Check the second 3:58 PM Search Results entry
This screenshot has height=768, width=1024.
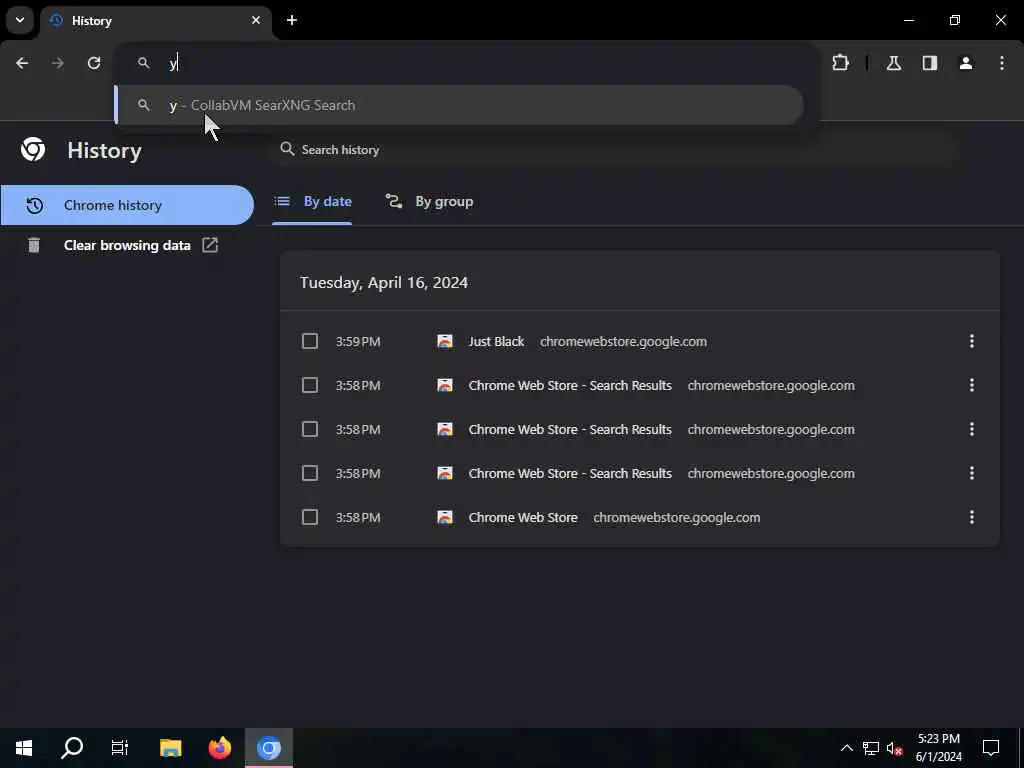pyautogui.click(x=310, y=429)
